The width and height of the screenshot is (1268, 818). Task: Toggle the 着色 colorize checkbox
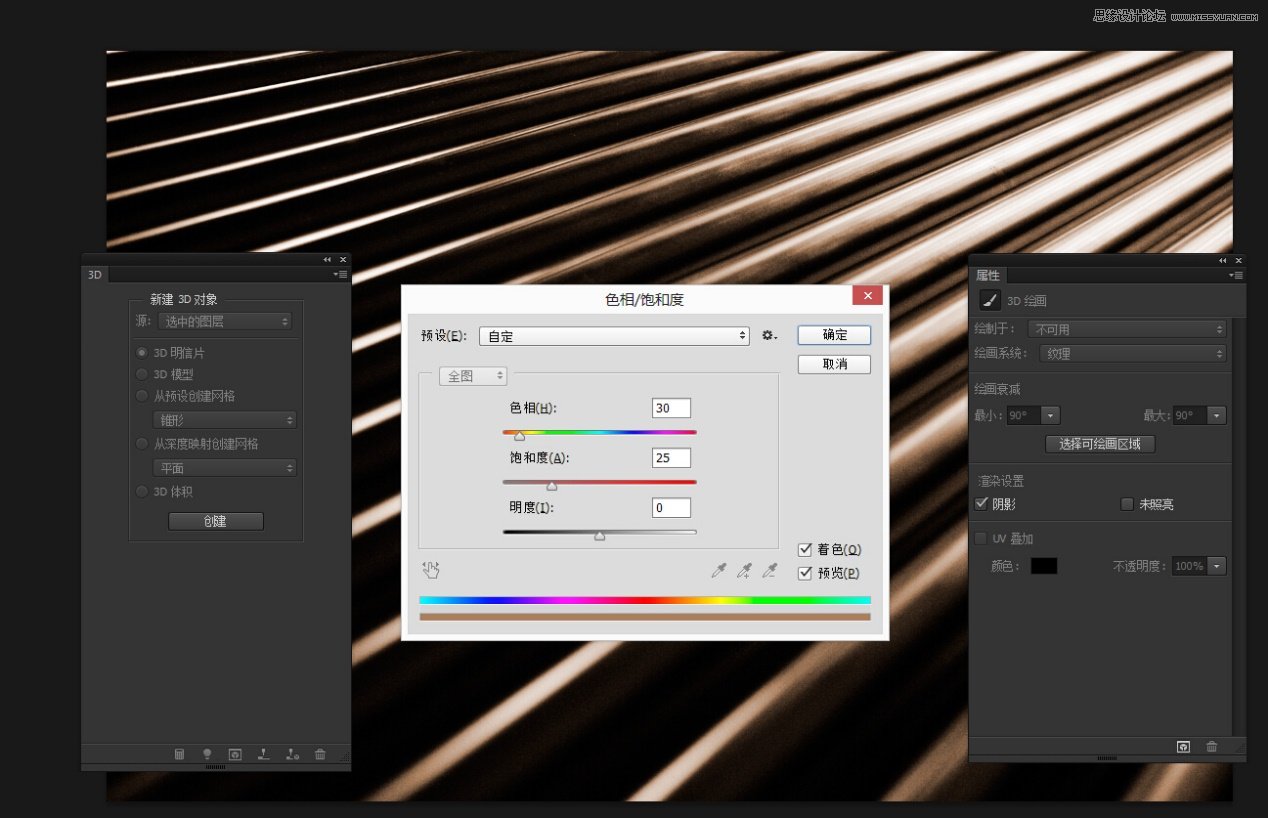(805, 549)
